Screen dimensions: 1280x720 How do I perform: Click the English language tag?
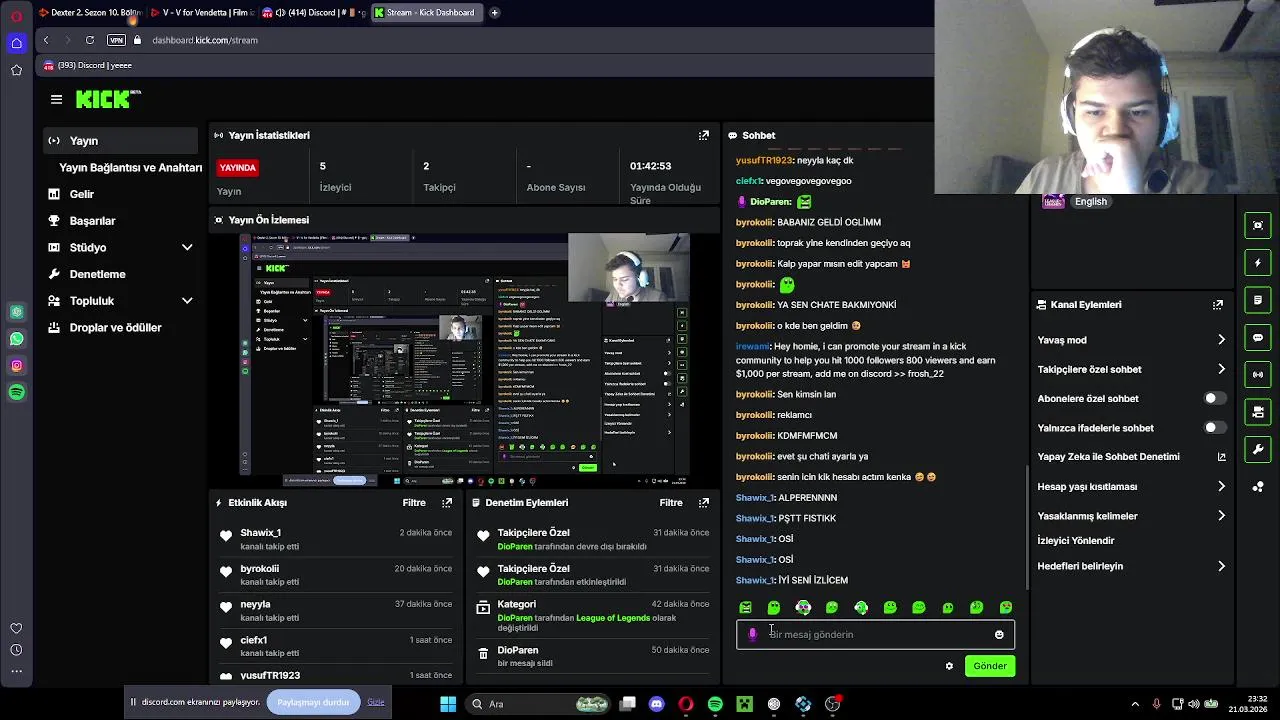click(1091, 202)
